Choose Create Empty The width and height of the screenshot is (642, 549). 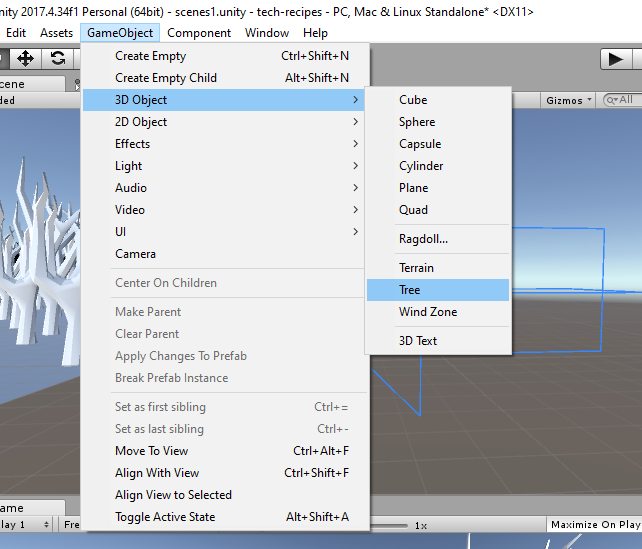pos(224,56)
